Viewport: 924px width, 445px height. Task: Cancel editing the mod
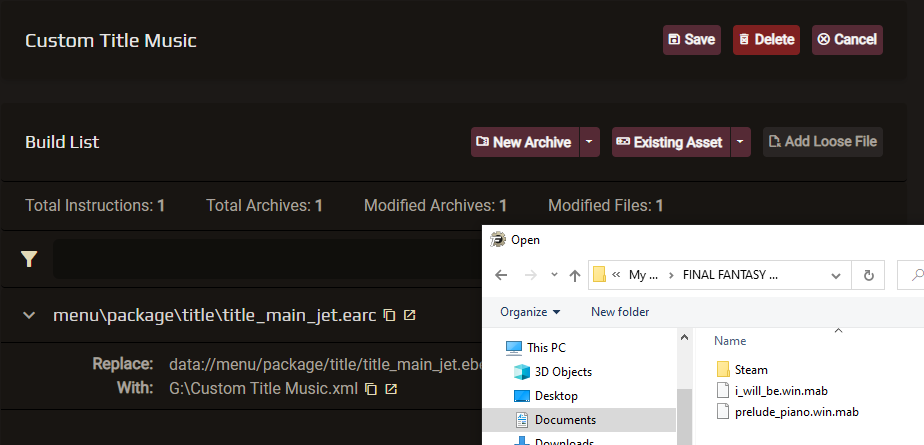(847, 39)
